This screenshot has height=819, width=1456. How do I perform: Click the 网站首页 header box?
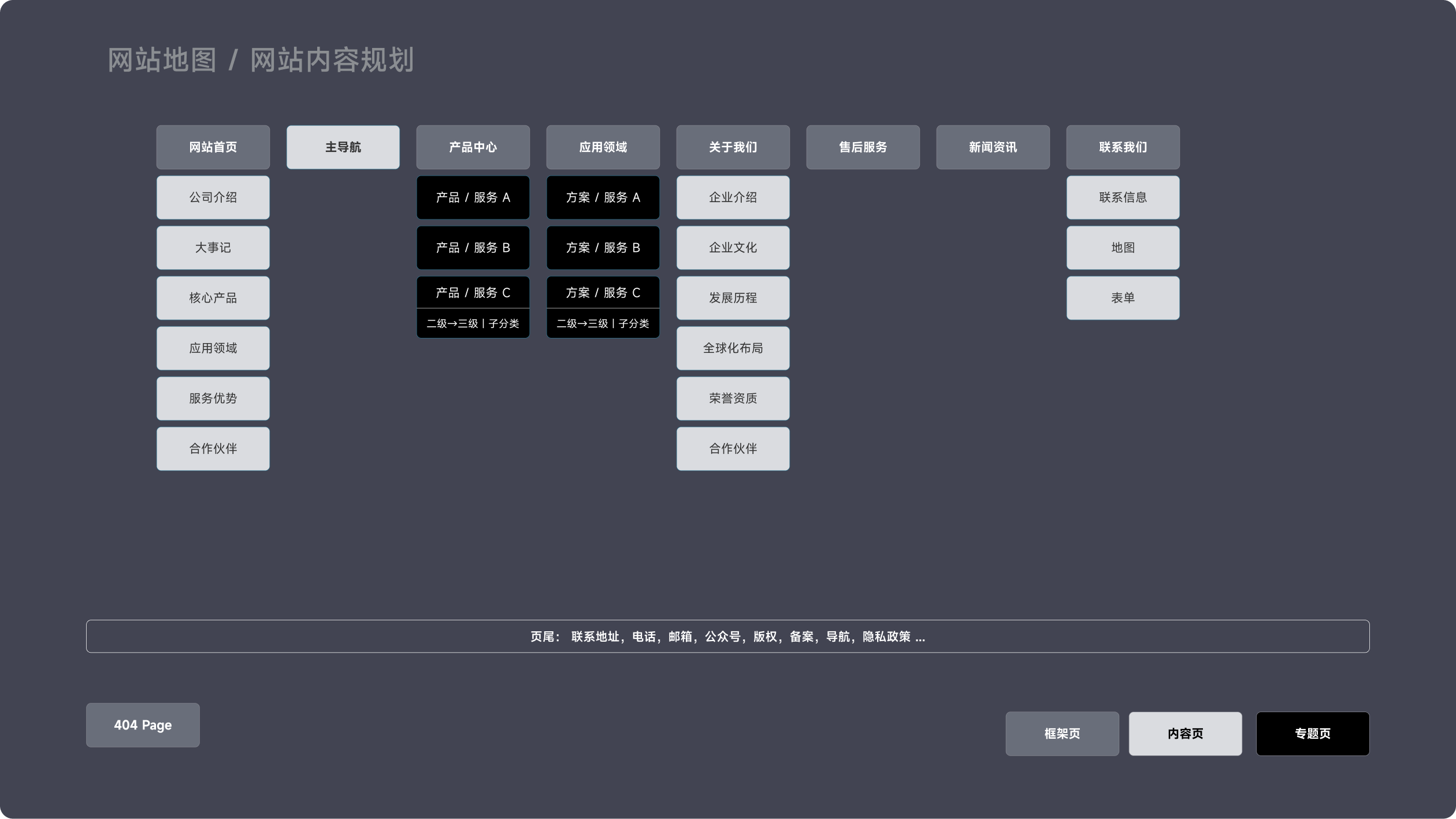[213, 147]
